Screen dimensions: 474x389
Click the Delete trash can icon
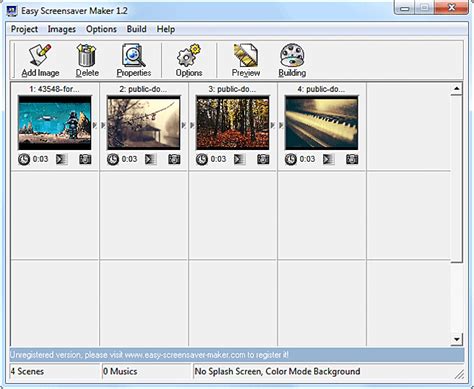87,55
